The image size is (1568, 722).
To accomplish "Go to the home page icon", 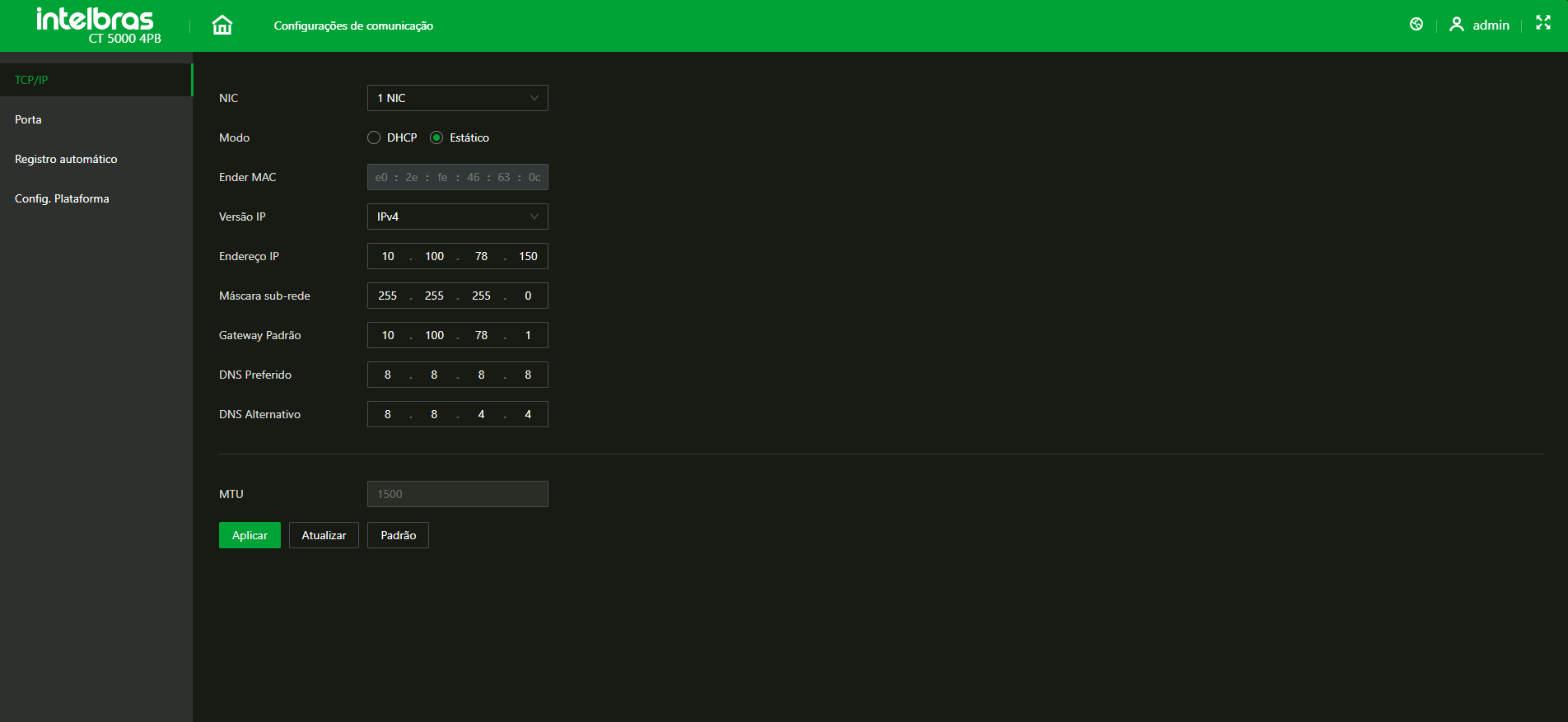I will tap(222, 26).
